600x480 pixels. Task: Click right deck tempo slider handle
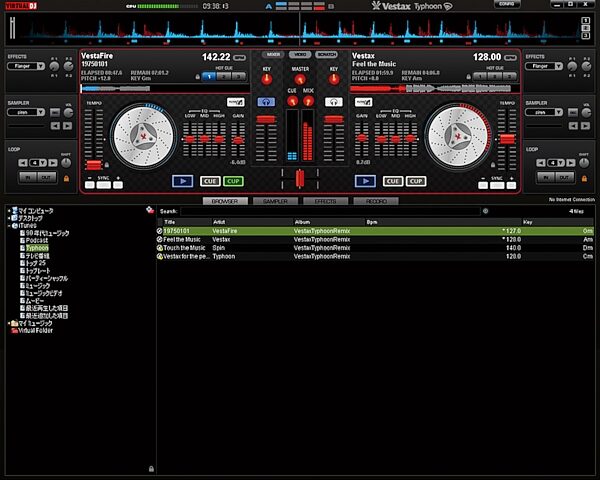(x=507, y=139)
